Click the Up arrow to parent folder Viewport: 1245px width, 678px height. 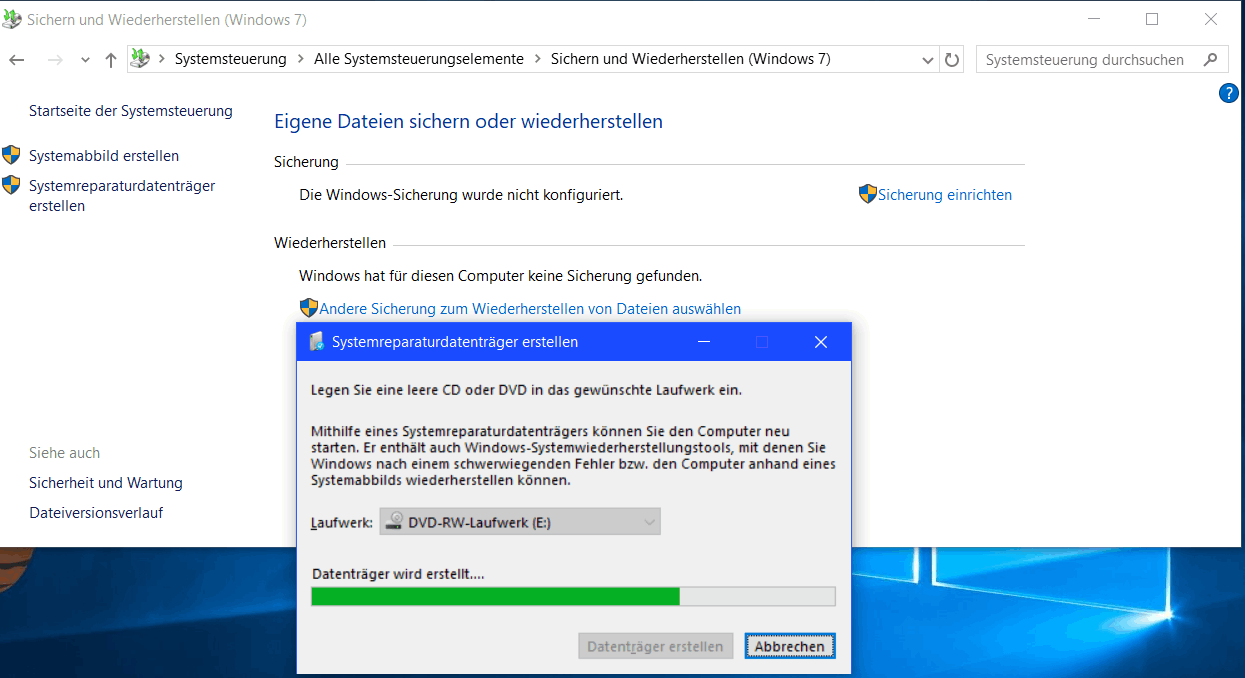click(x=110, y=60)
